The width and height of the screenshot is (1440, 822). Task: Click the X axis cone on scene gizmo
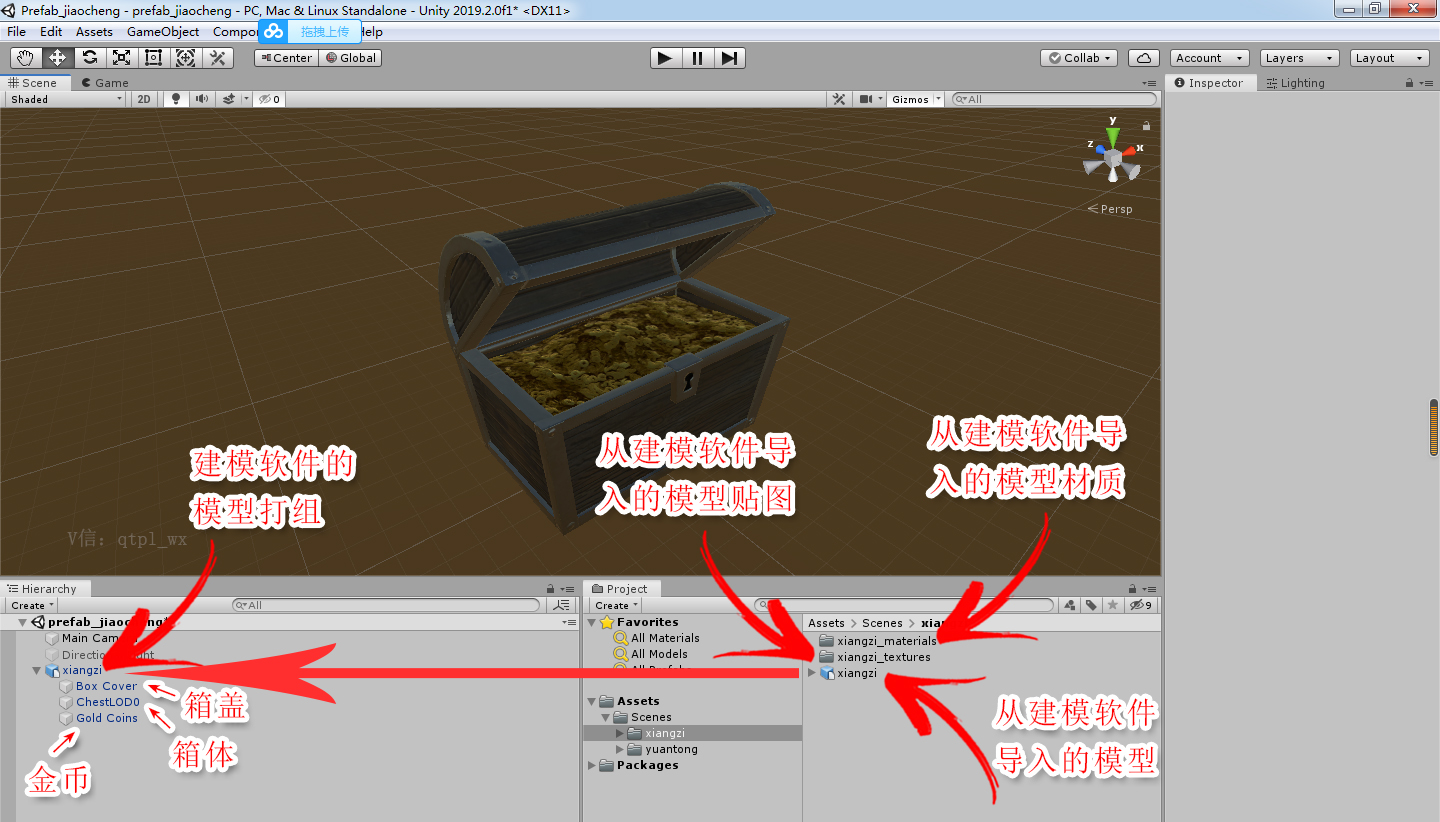pos(1130,151)
